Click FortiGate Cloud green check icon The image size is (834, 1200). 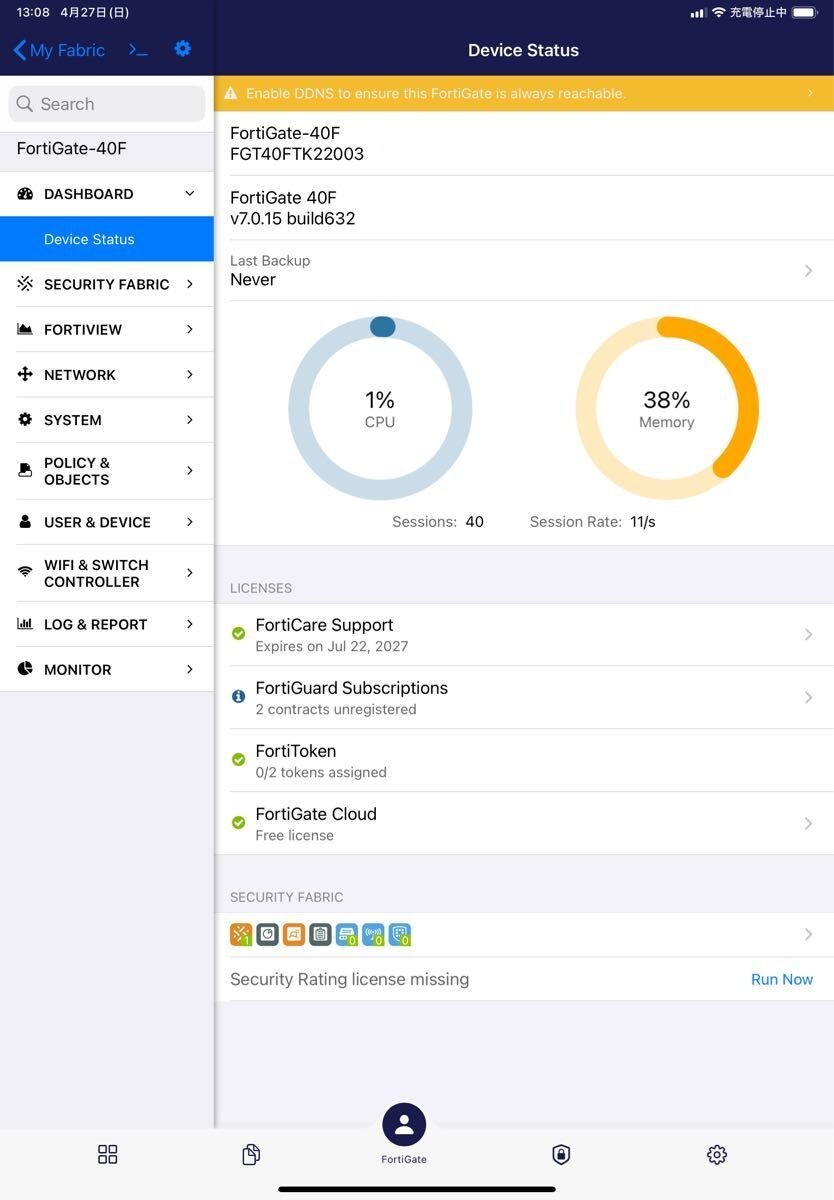(x=239, y=822)
